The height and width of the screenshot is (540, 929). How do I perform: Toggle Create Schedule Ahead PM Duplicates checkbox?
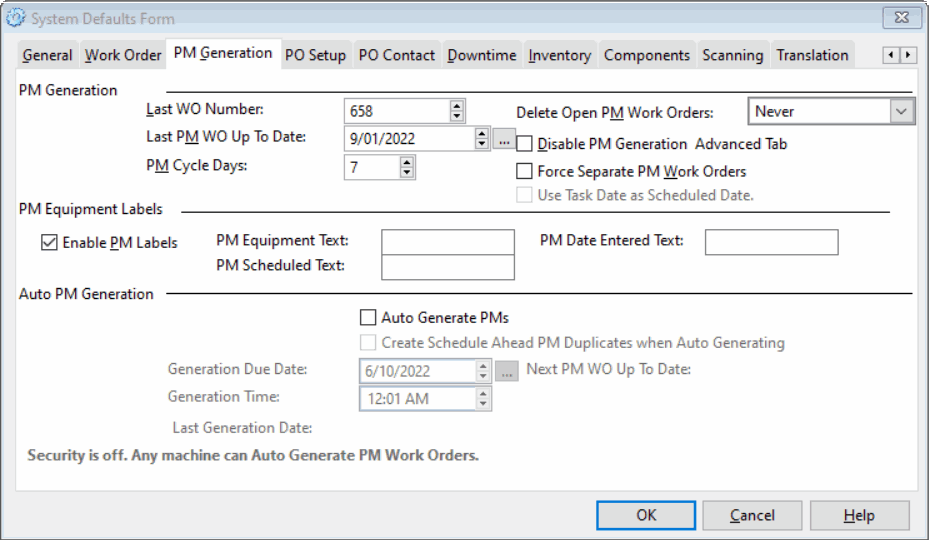tap(368, 343)
